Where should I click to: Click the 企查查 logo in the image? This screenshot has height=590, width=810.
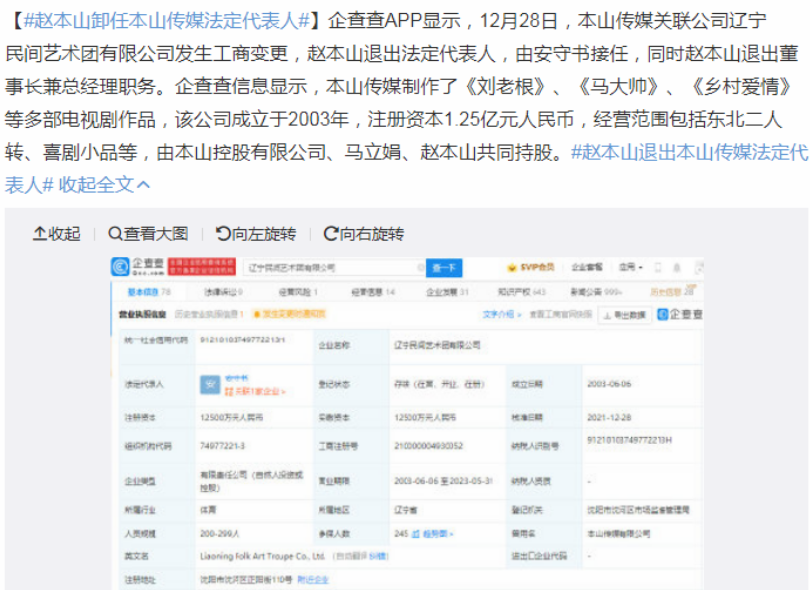click(x=138, y=267)
